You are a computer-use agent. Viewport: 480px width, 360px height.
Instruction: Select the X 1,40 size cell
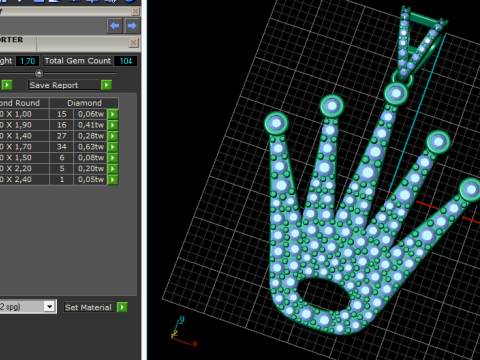coord(24,136)
